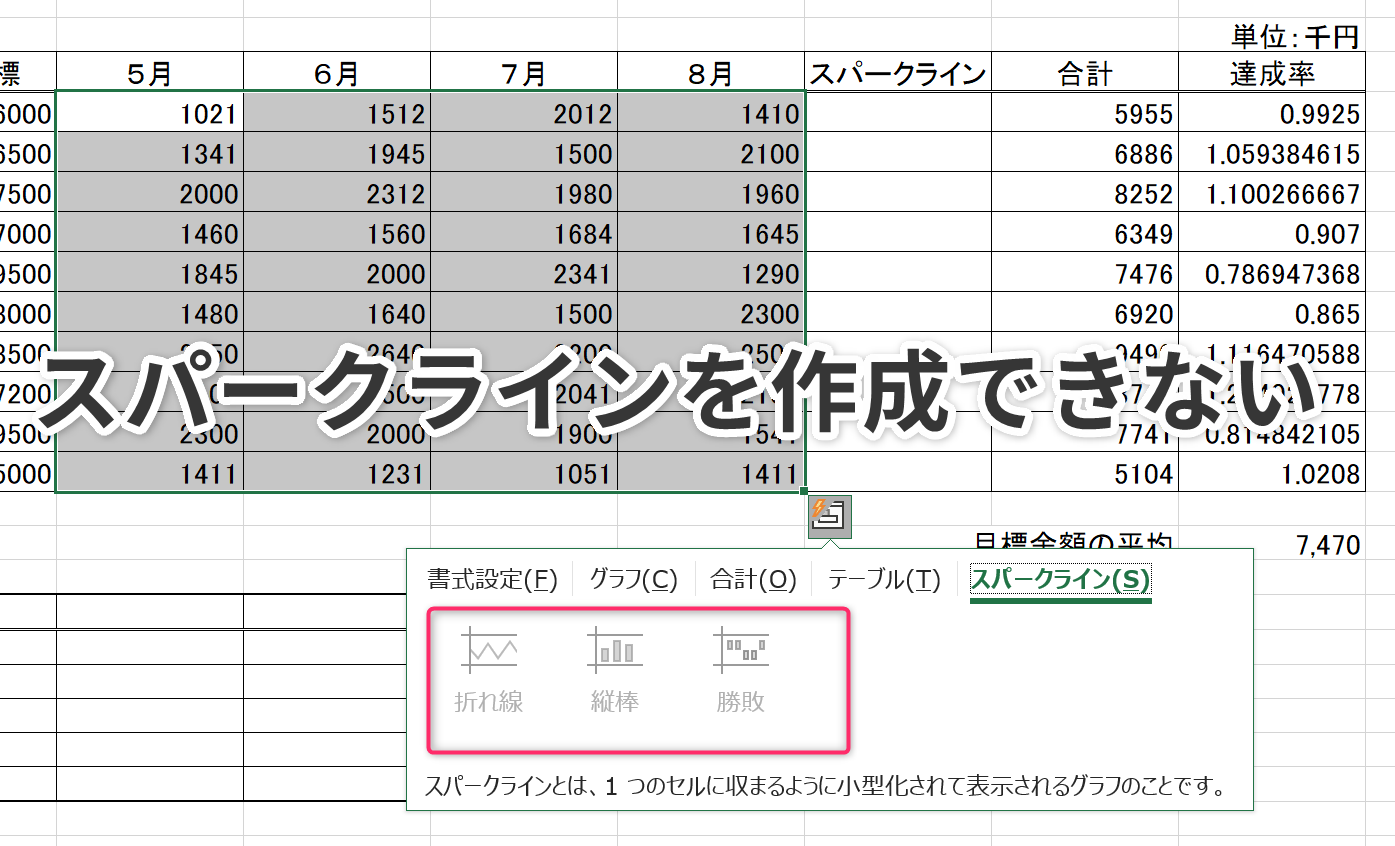Screen dimensions: 1395x846
Task: Select the cell containing 2100
Action: click(x=711, y=152)
